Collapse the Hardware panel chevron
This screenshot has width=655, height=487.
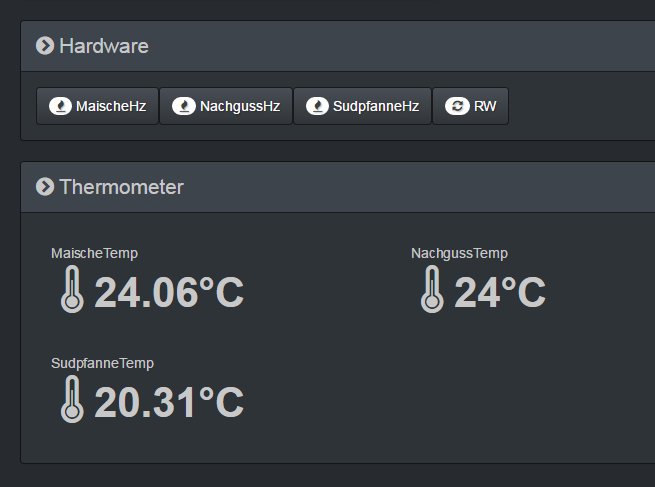pos(45,46)
